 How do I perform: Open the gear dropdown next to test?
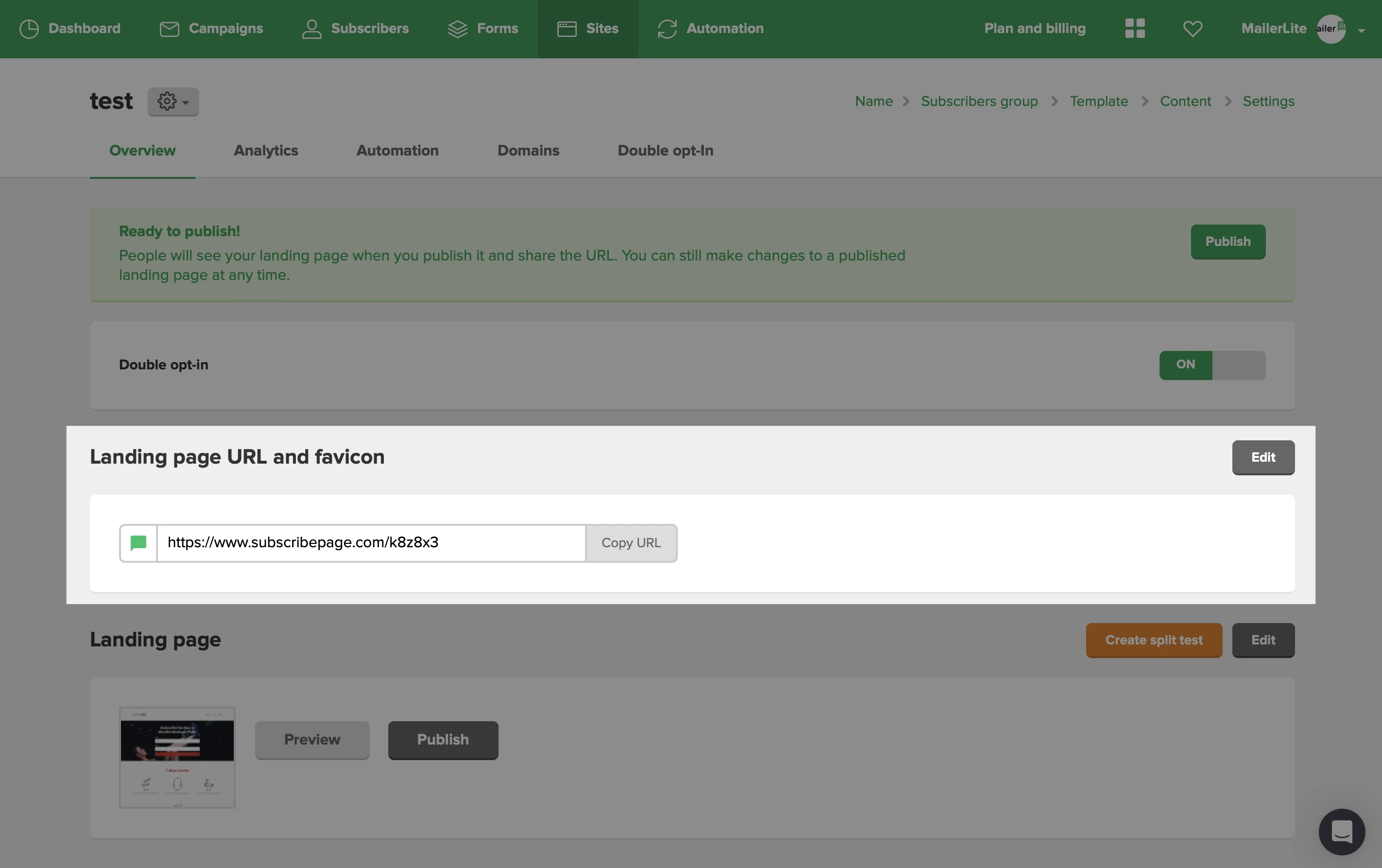(x=173, y=102)
